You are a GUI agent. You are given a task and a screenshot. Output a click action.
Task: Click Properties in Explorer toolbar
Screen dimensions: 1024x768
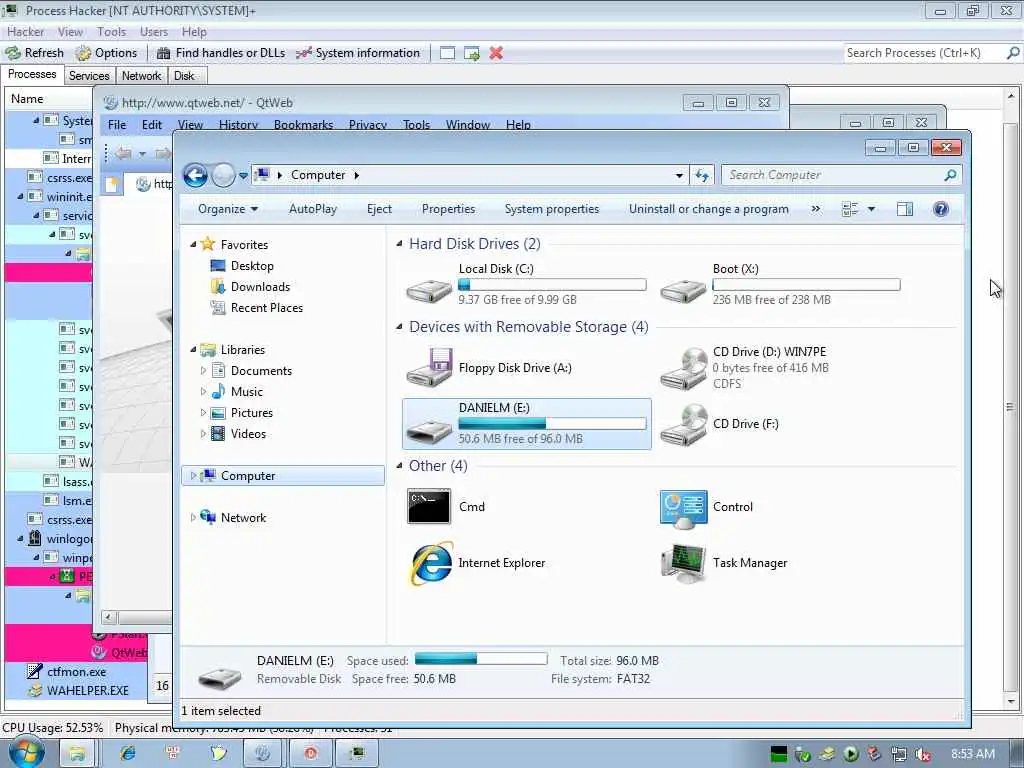click(449, 209)
